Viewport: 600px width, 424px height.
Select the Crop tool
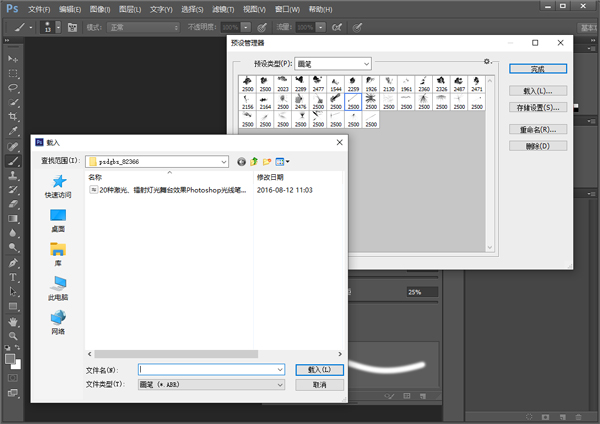click(13, 117)
